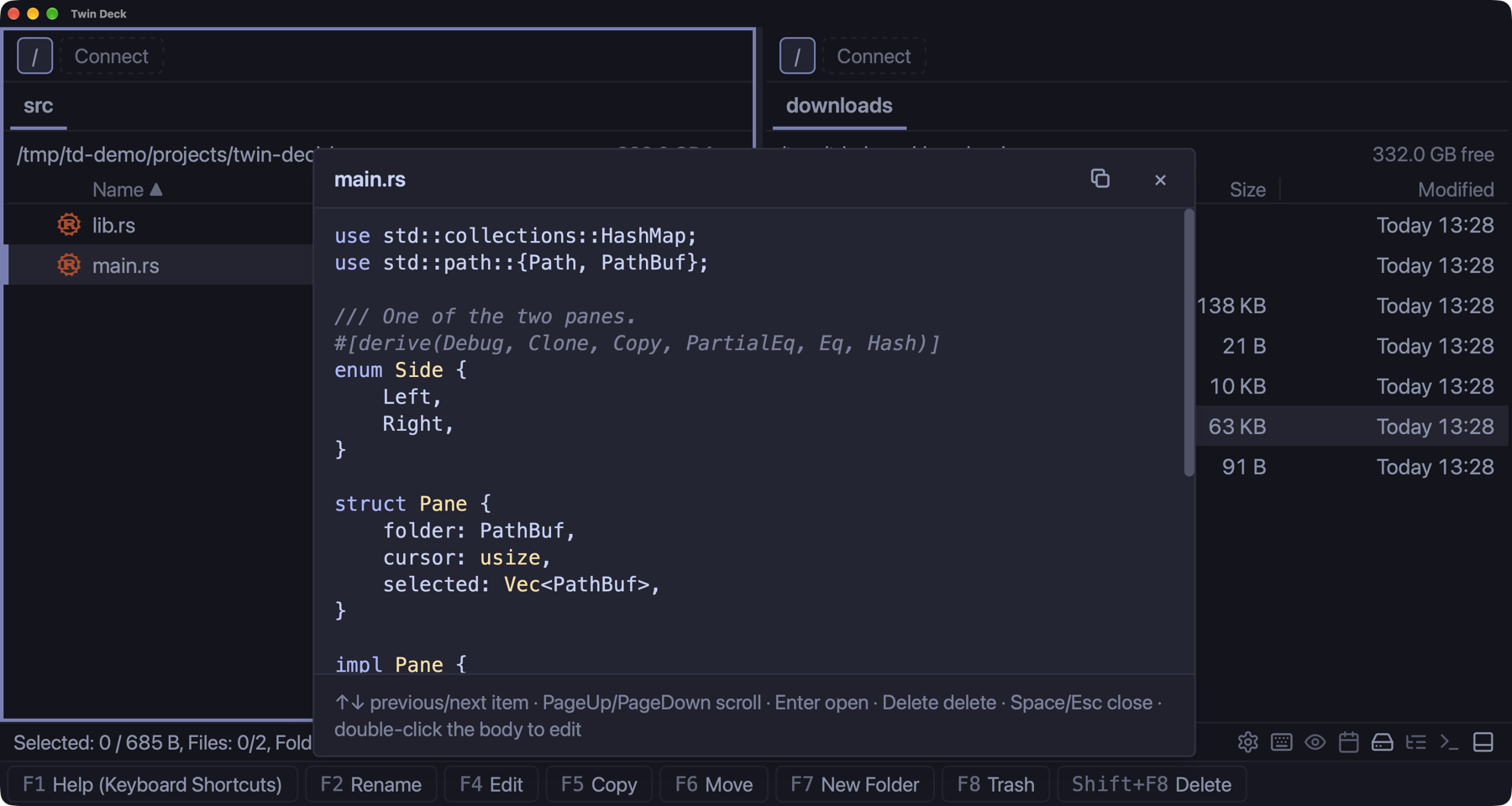Click the 332.0 GB free label
Screen dimensions: 1512x806
coord(1433,154)
